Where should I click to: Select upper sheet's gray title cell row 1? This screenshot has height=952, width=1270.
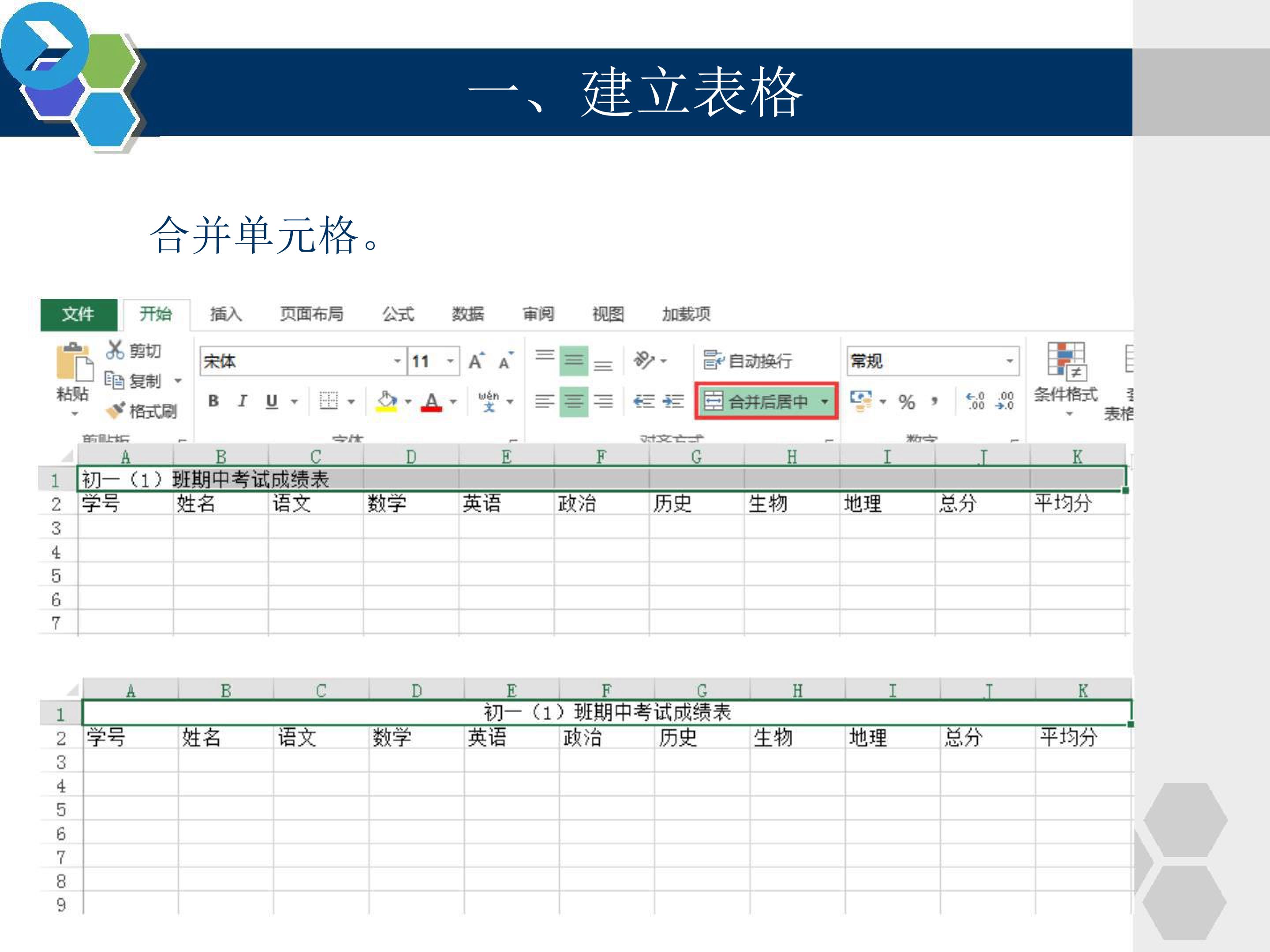pos(601,479)
